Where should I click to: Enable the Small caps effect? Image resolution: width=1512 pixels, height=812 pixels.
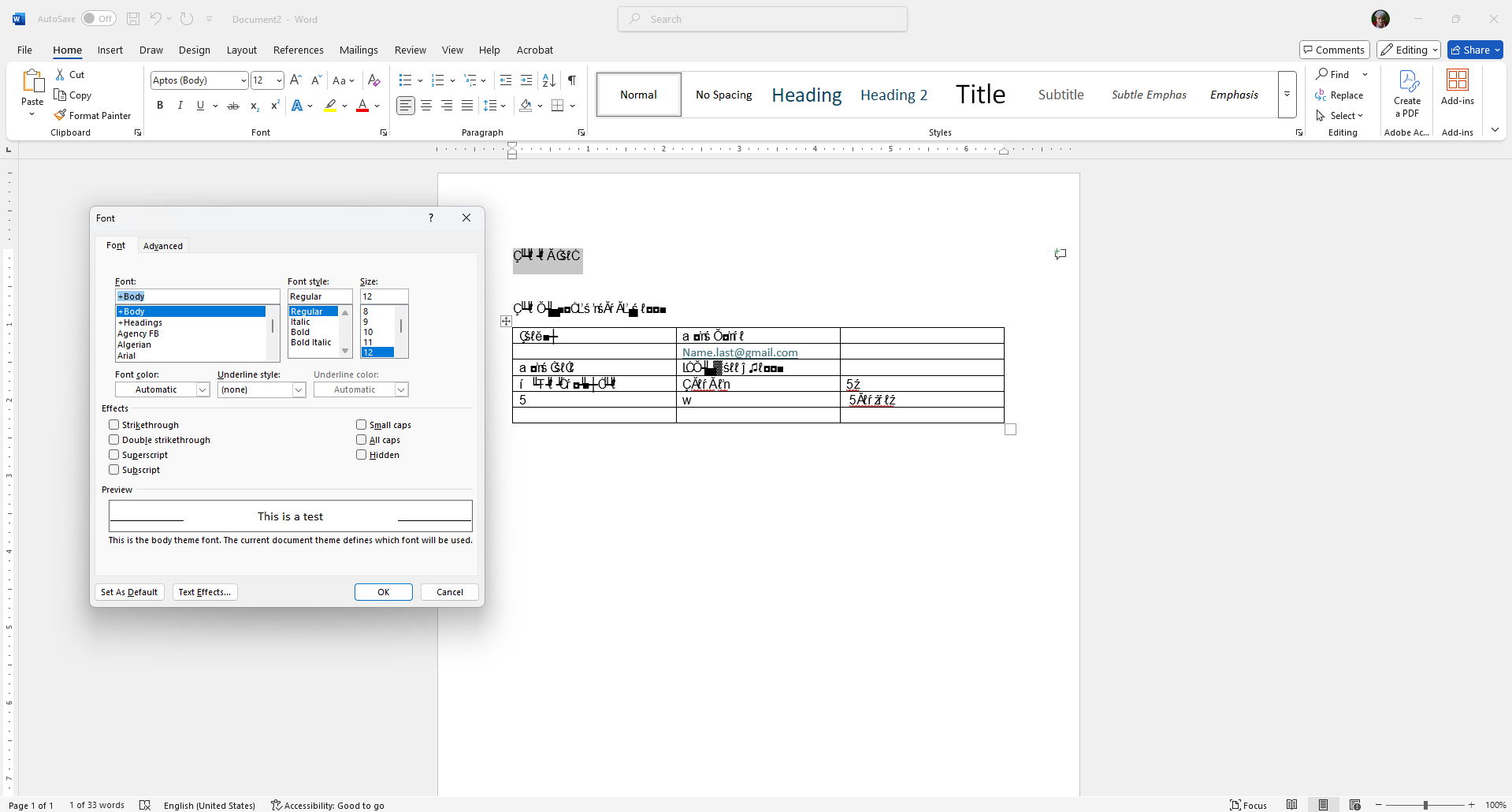click(360, 424)
